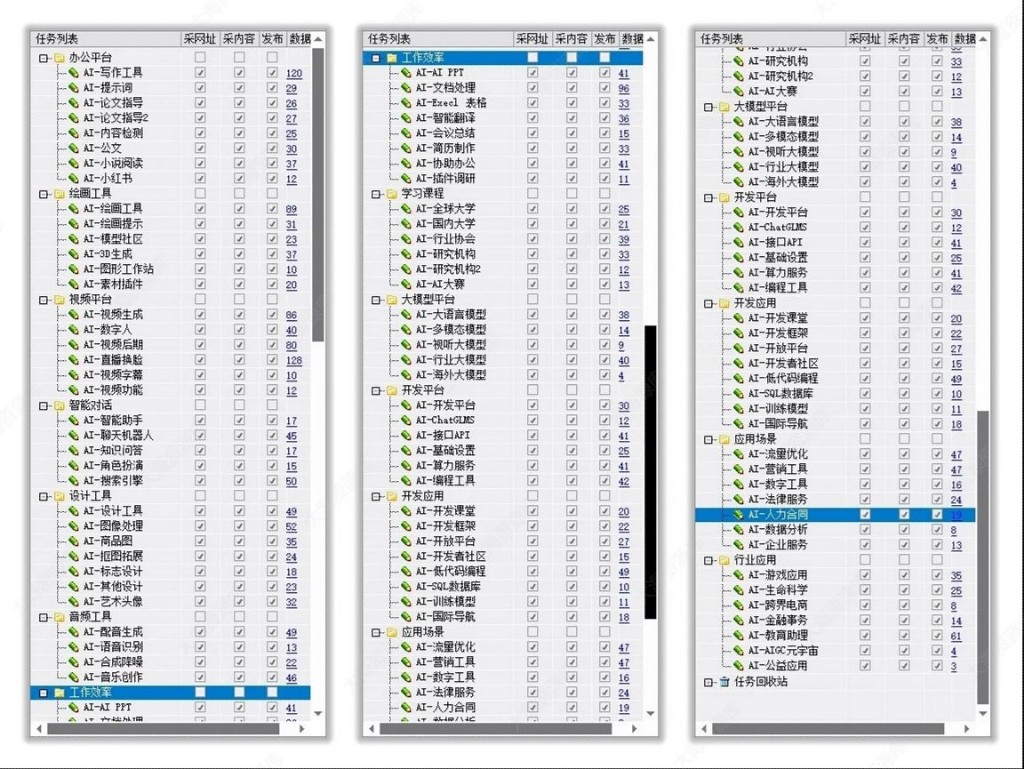This screenshot has width=1024, height=769.
Task: Click 发布 column header in middle panel
Action: click(x=605, y=39)
